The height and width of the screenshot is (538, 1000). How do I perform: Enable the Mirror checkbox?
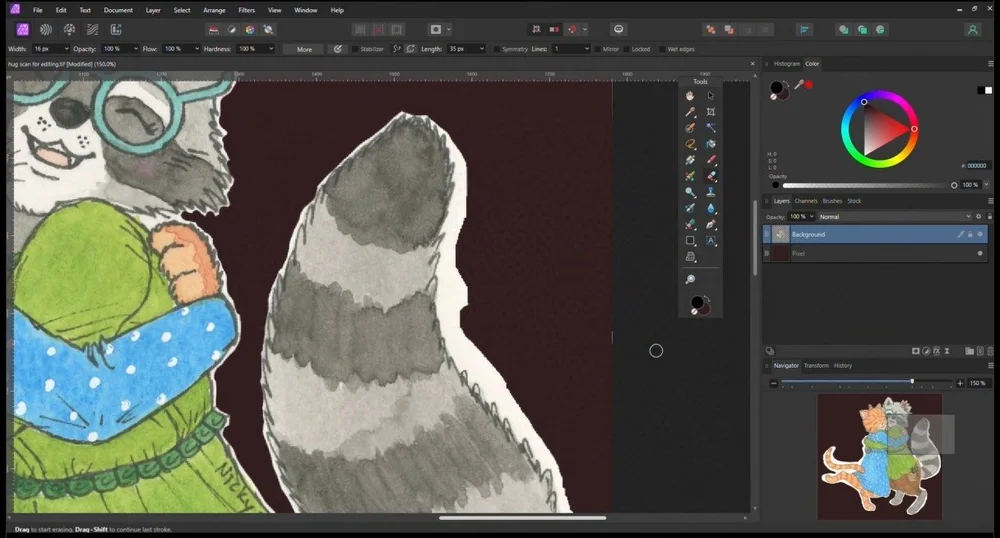pos(599,48)
